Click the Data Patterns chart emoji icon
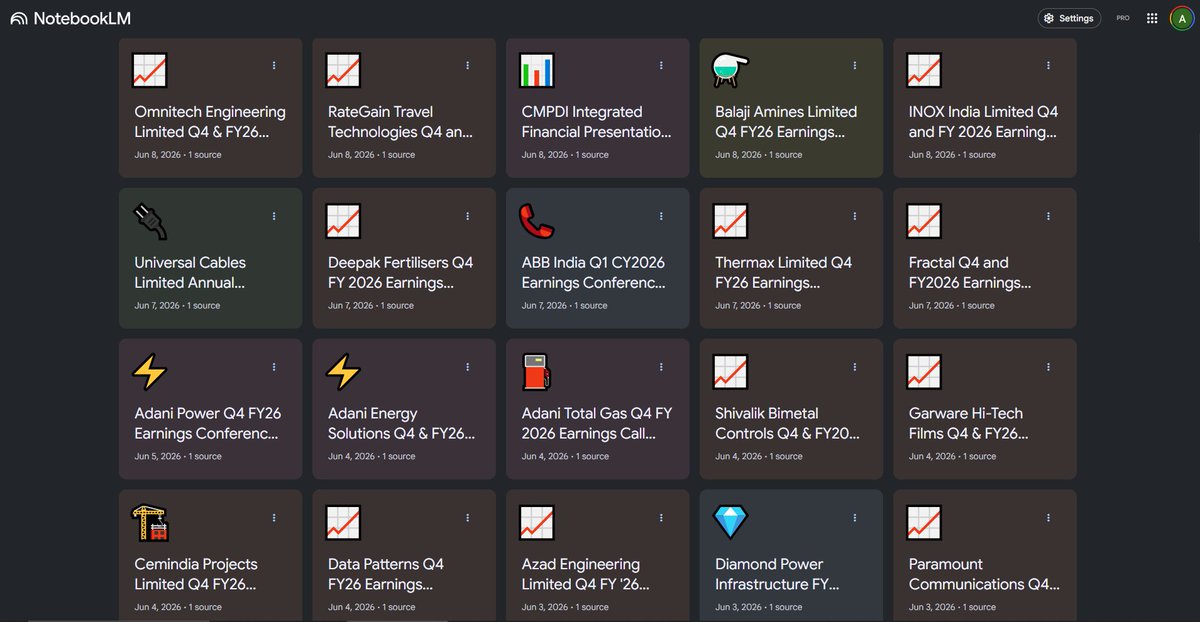 (343, 523)
